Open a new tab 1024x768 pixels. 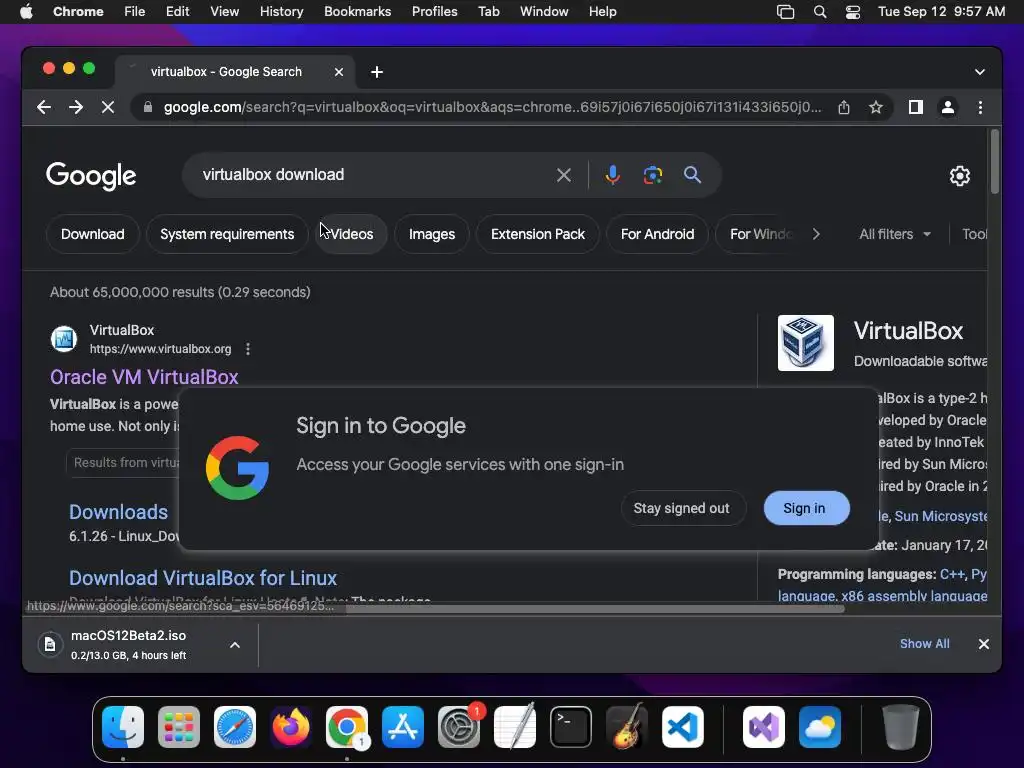pos(377,72)
